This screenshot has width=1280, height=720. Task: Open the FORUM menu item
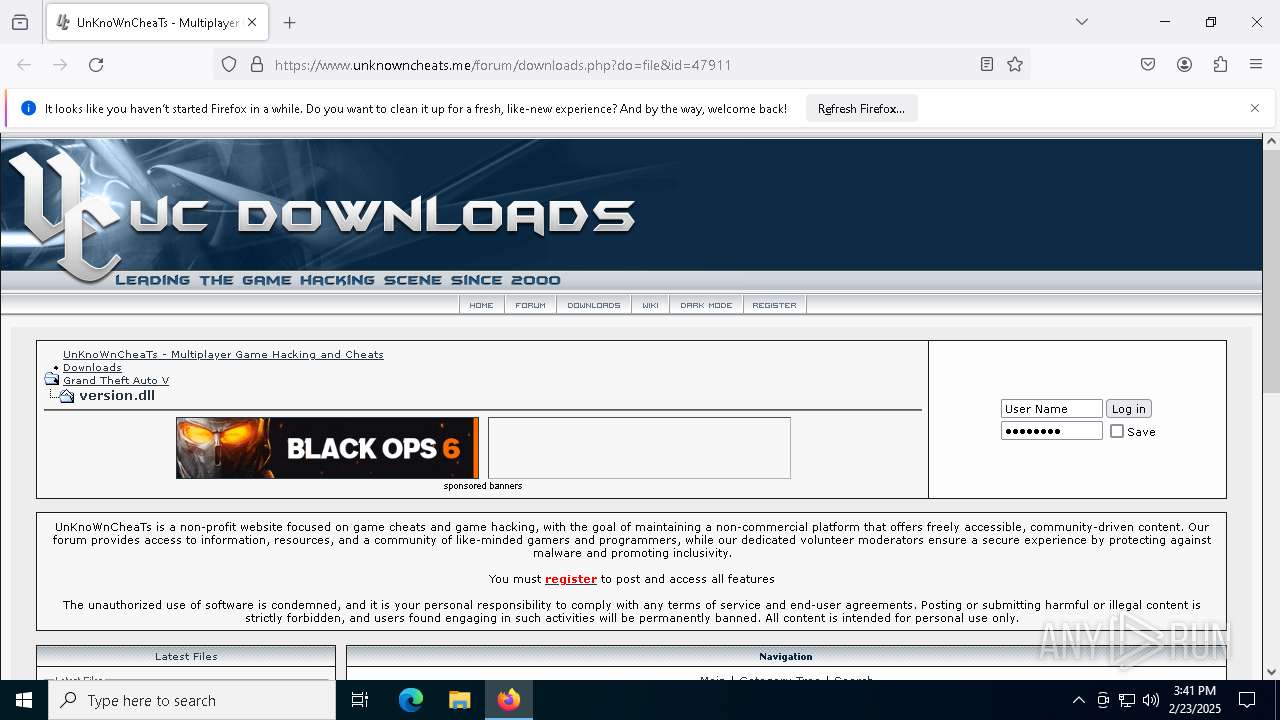[530, 305]
